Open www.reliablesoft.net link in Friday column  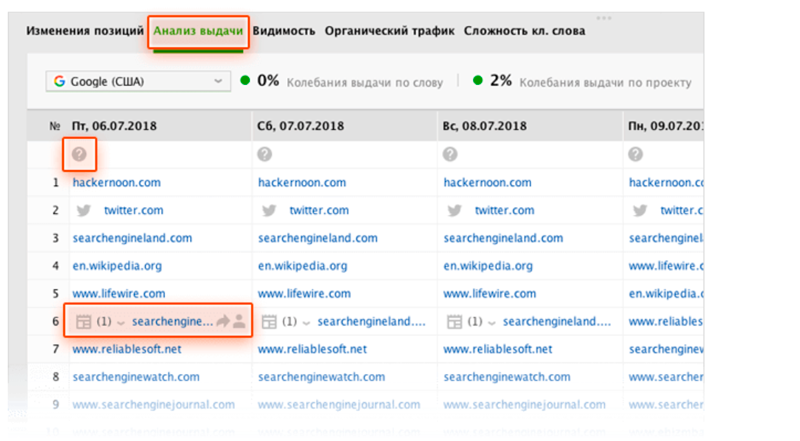[x=127, y=349]
